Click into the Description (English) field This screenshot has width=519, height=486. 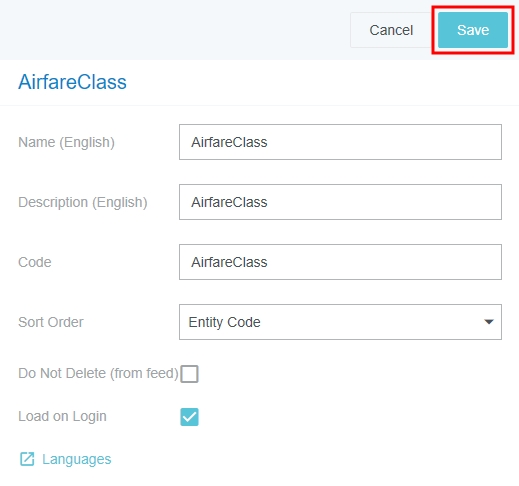pyautogui.click(x=340, y=202)
